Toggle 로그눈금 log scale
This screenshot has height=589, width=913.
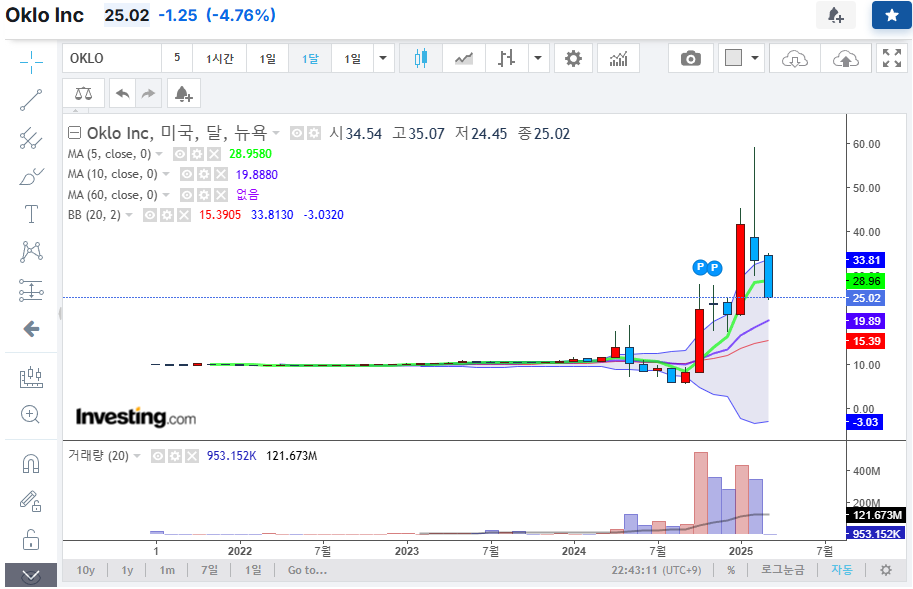point(783,570)
